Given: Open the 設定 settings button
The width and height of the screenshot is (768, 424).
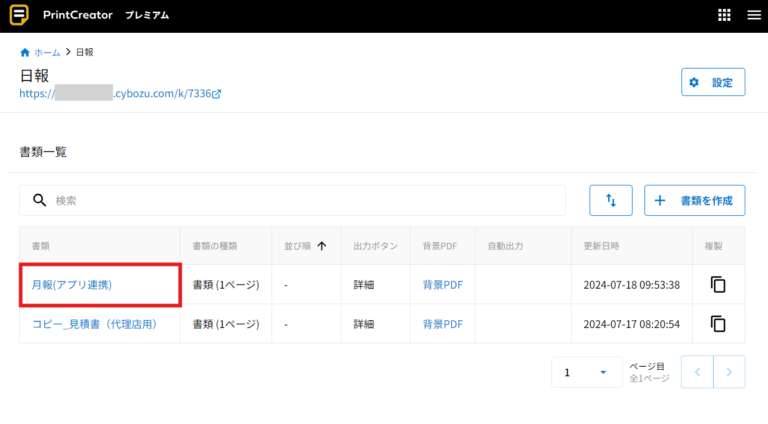Looking at the screenshot, I should coord(713,82).
